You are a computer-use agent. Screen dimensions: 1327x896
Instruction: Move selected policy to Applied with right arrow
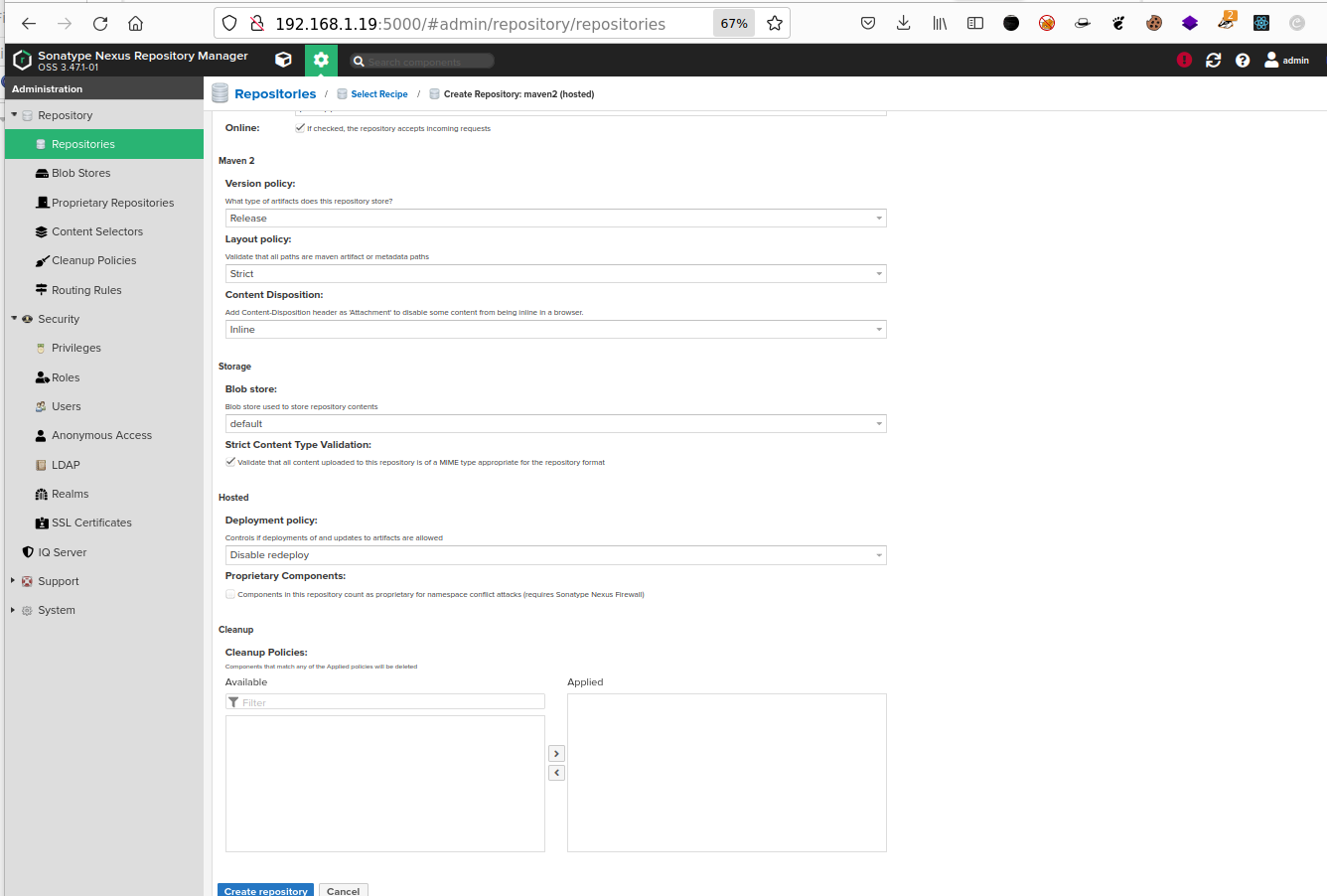tap(556, 754)
